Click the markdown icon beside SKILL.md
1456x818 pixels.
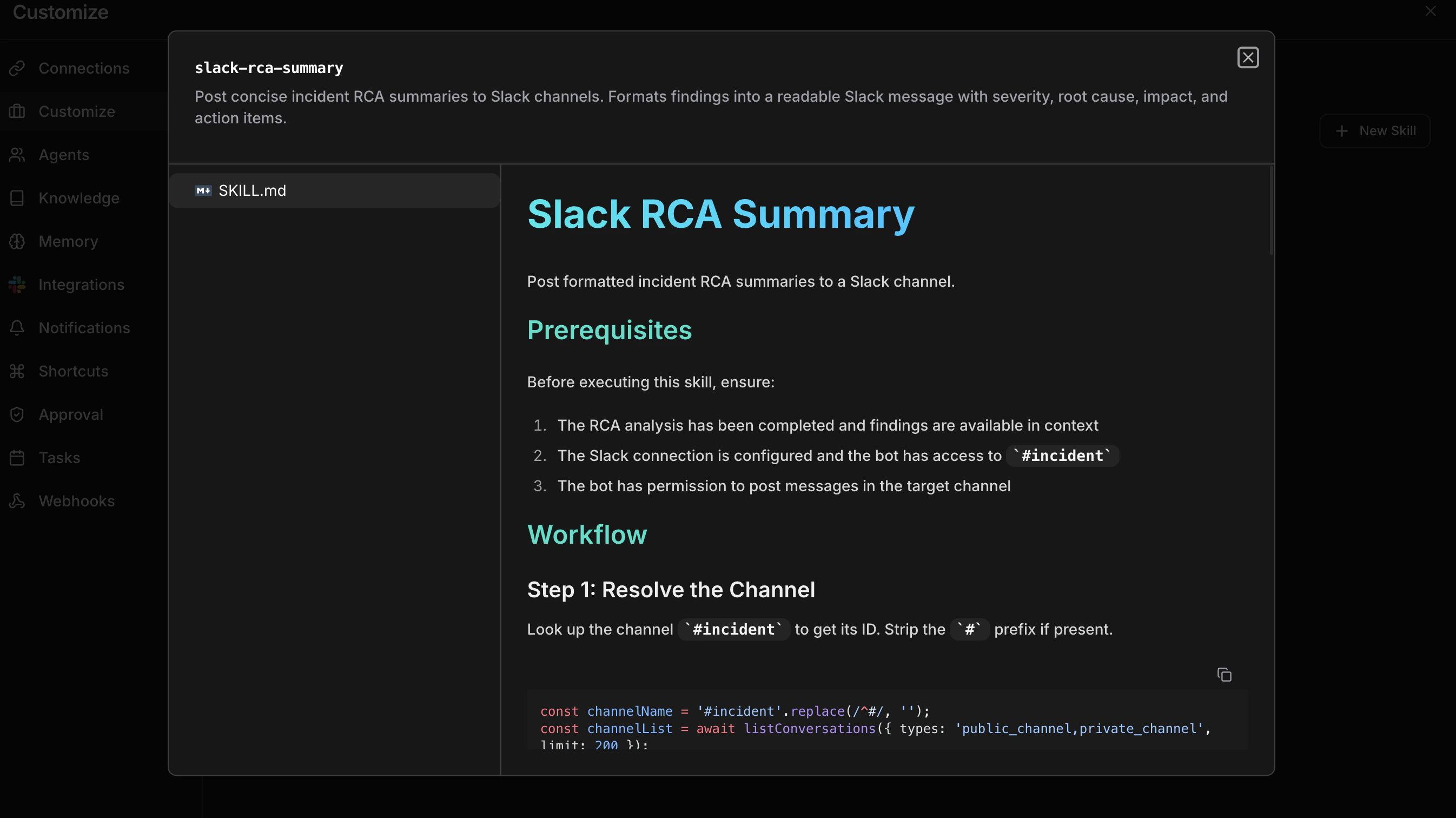click(203, 190)
